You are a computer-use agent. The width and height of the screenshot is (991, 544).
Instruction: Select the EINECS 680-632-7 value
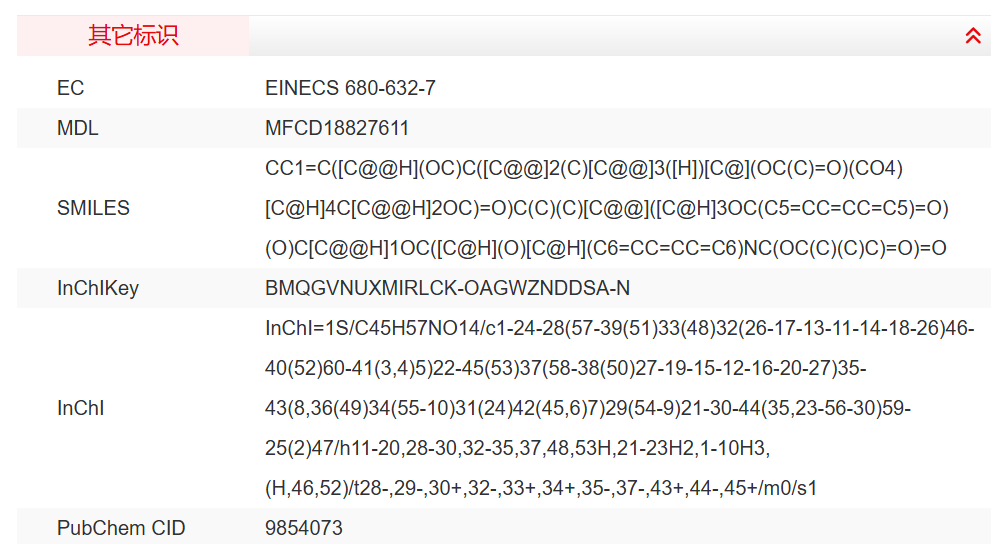point(350,88)
